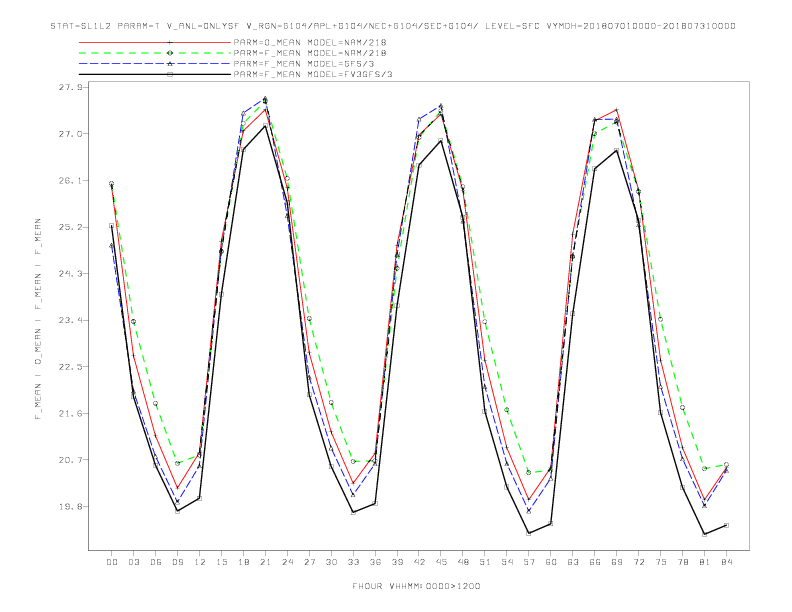Click the y-axis tick label 24.3
This screenshot has width=792, height=612.
point(70,274)
